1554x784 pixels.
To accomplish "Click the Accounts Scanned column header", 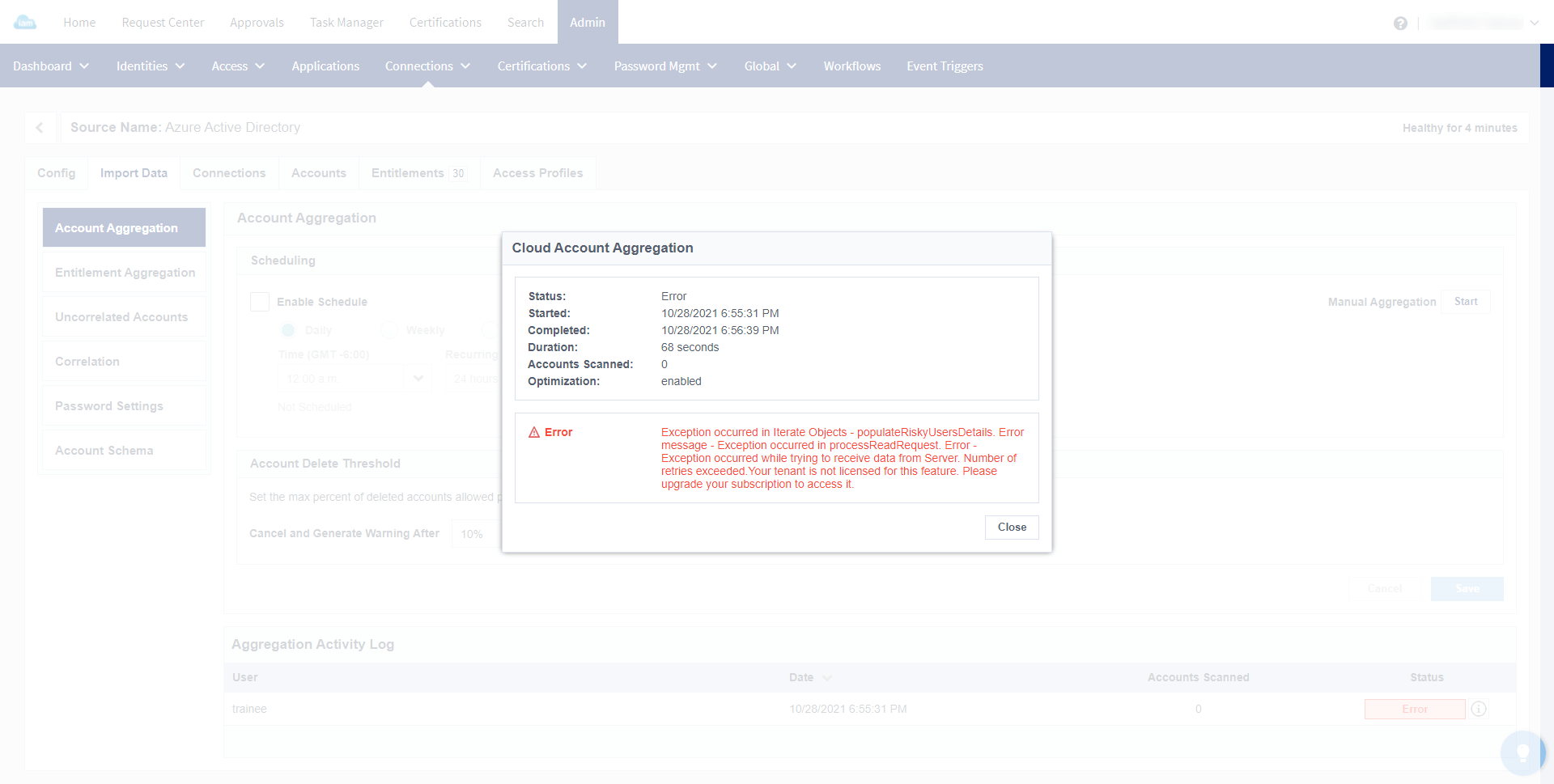I will tap(1198, 677).
